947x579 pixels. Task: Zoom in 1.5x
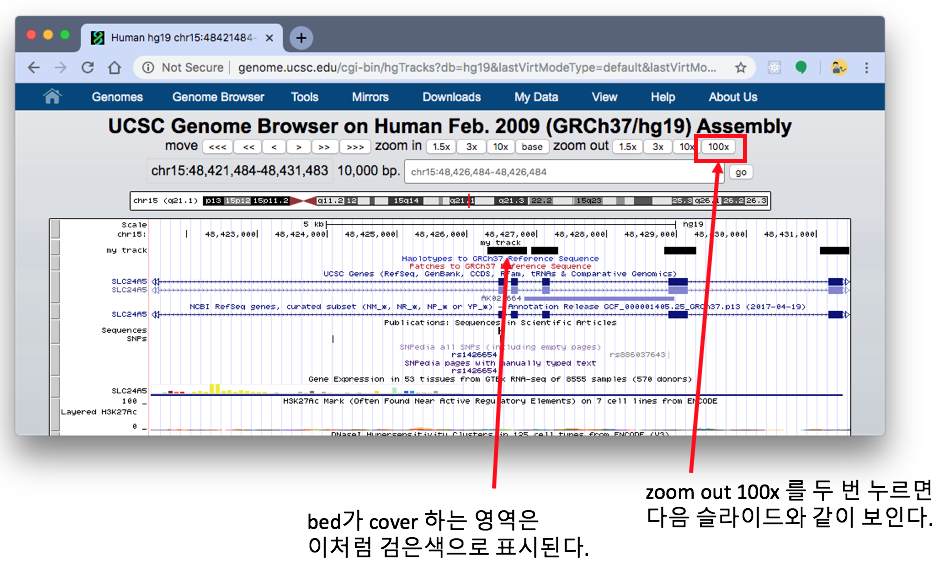pos(441,147)
